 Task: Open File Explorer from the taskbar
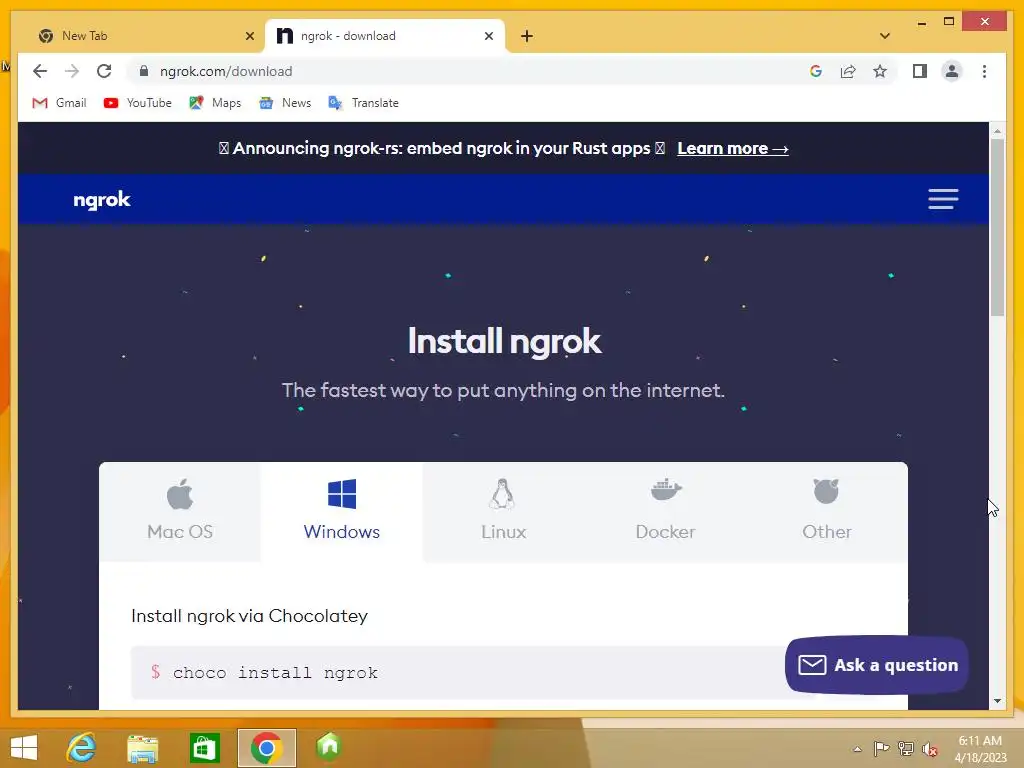pyautogui.click(x=142, y=748)
